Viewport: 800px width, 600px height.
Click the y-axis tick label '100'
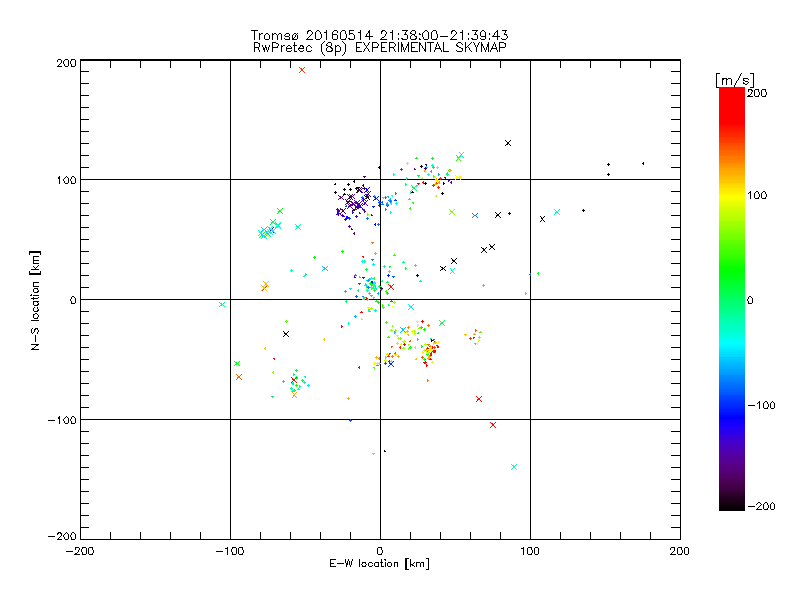[66, 180]
